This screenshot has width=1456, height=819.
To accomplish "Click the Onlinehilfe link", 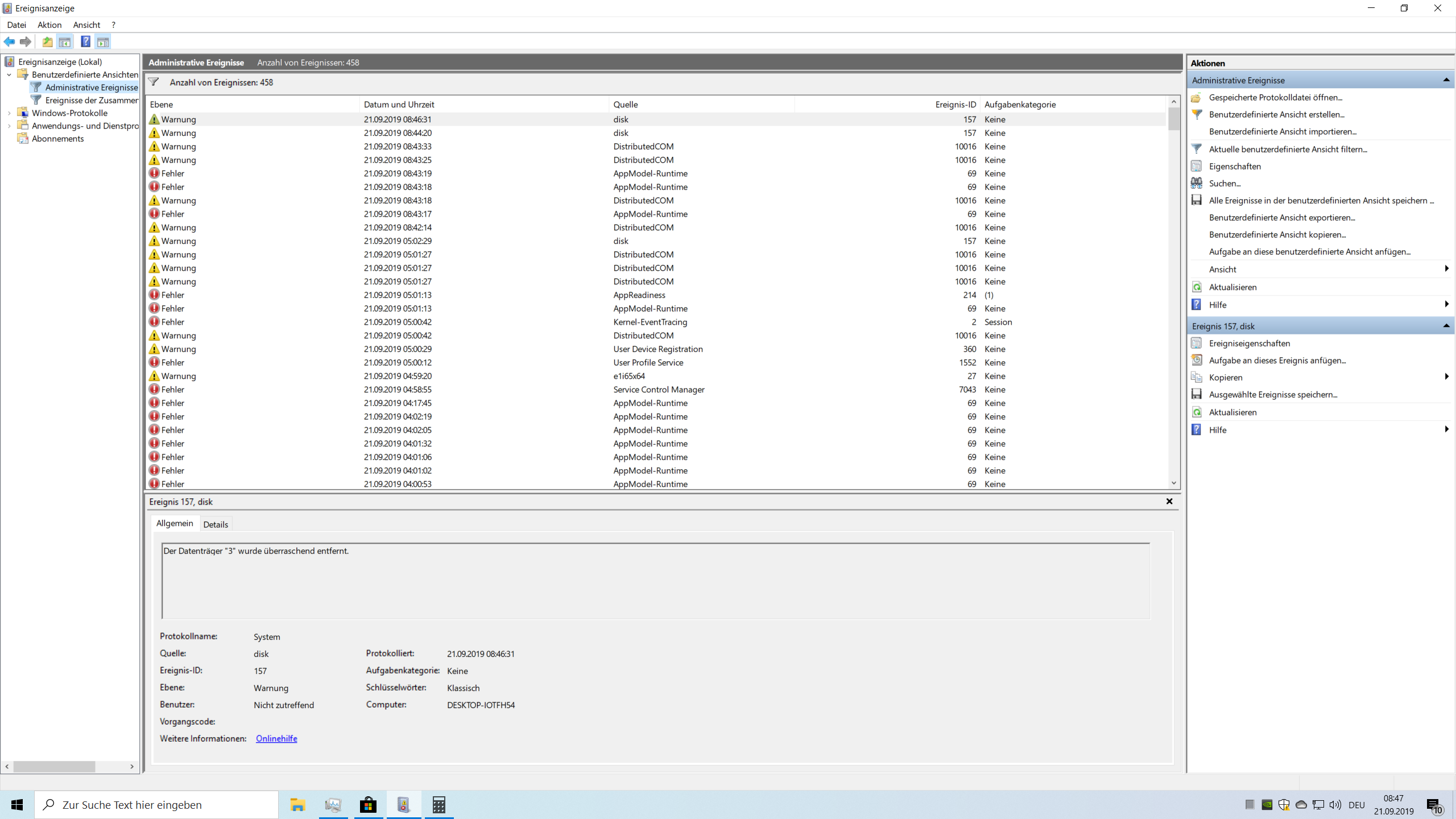I will coord(276,738).
